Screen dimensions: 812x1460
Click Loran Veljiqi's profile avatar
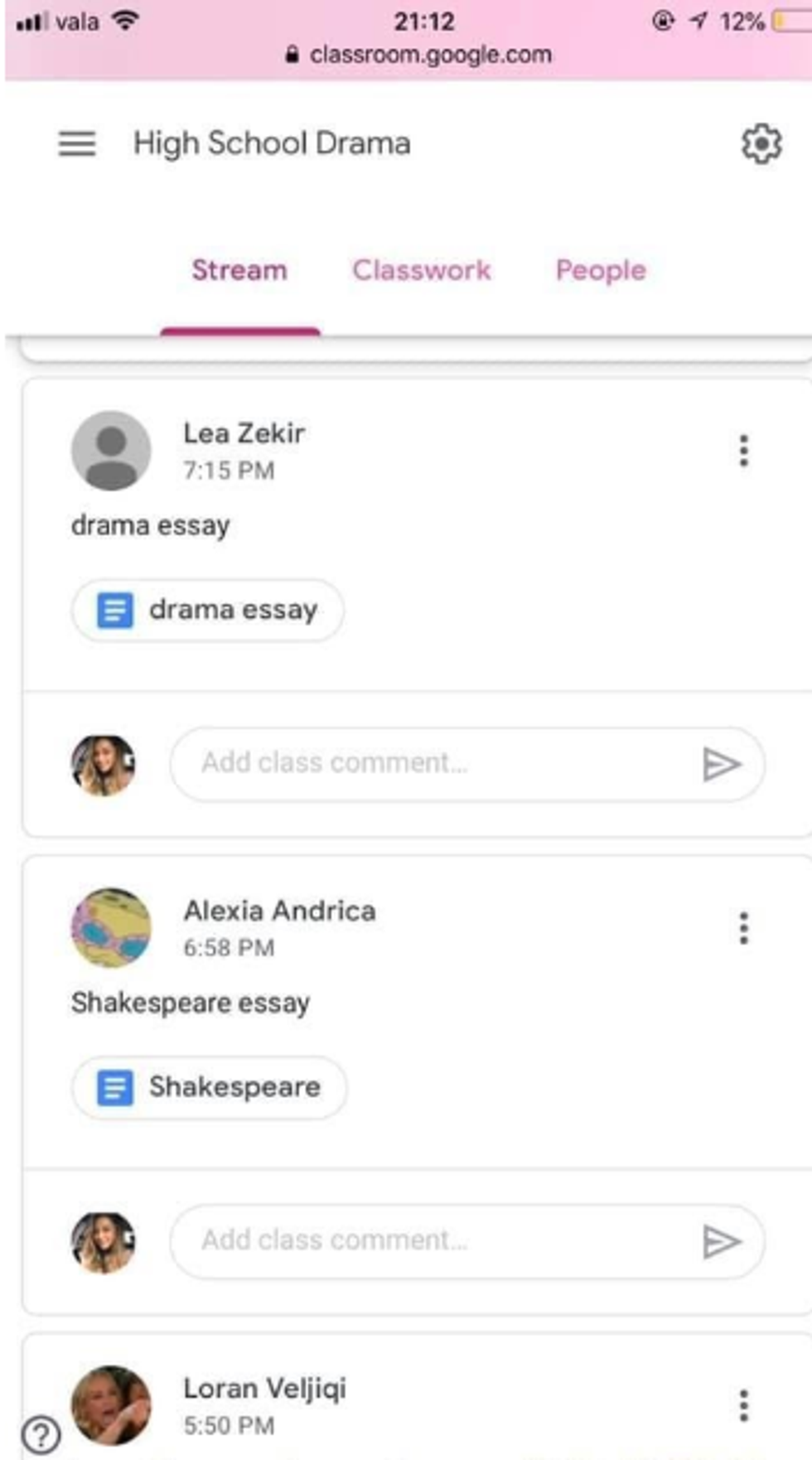coord(111,1405)
